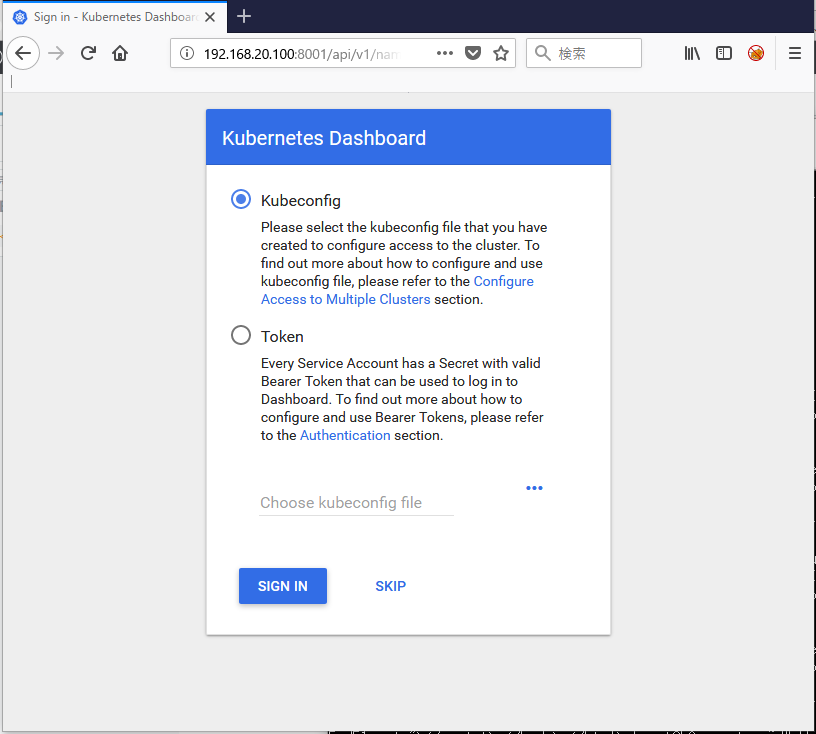816x734 pixels.
Task: Bookmark this page with the star
Action: [501, 53]
